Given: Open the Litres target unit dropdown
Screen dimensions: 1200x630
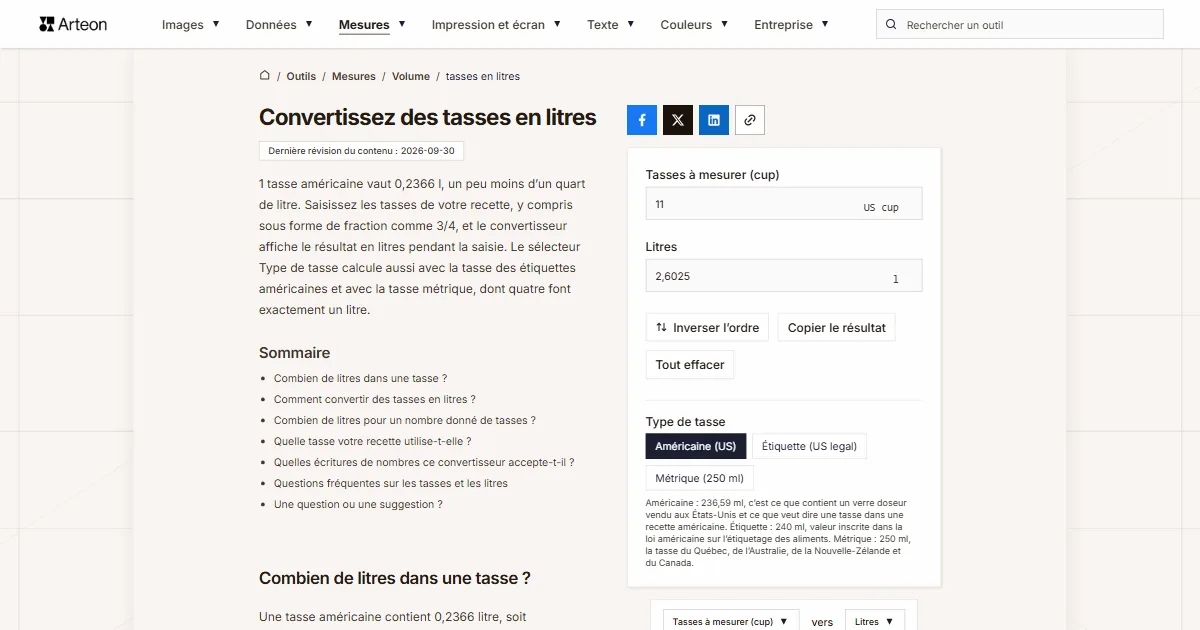Looking at the screenshot, I should (875, 621).
